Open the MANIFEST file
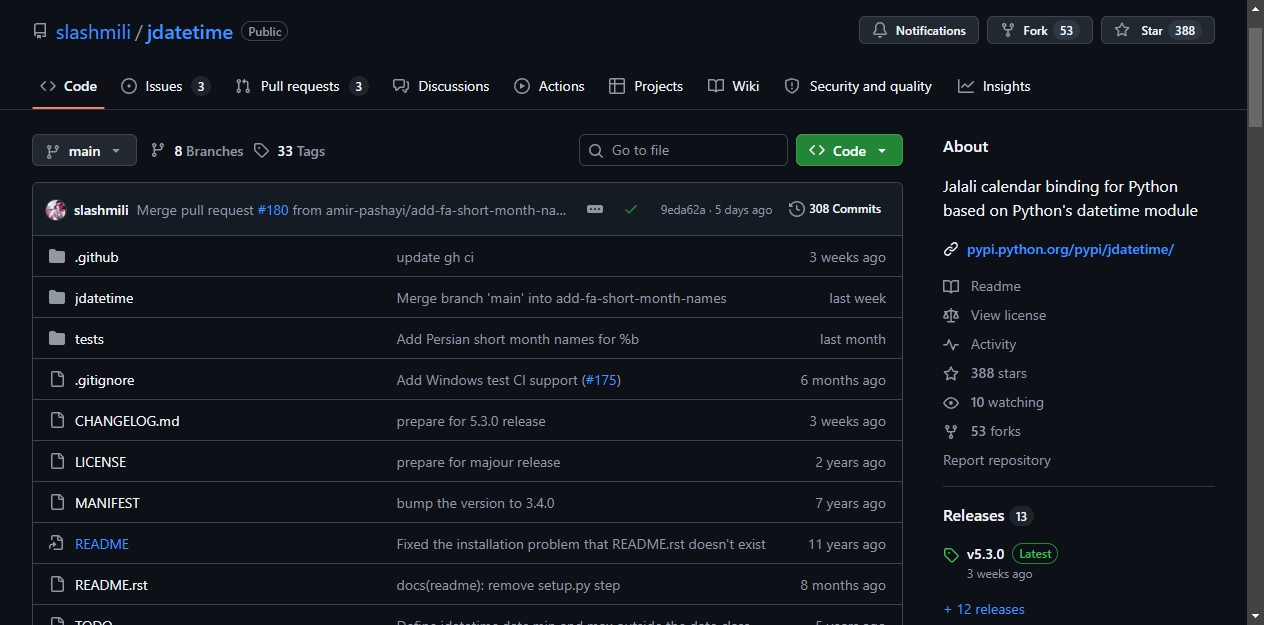This screenshot has height=625, width=1264. click(107, 503)
